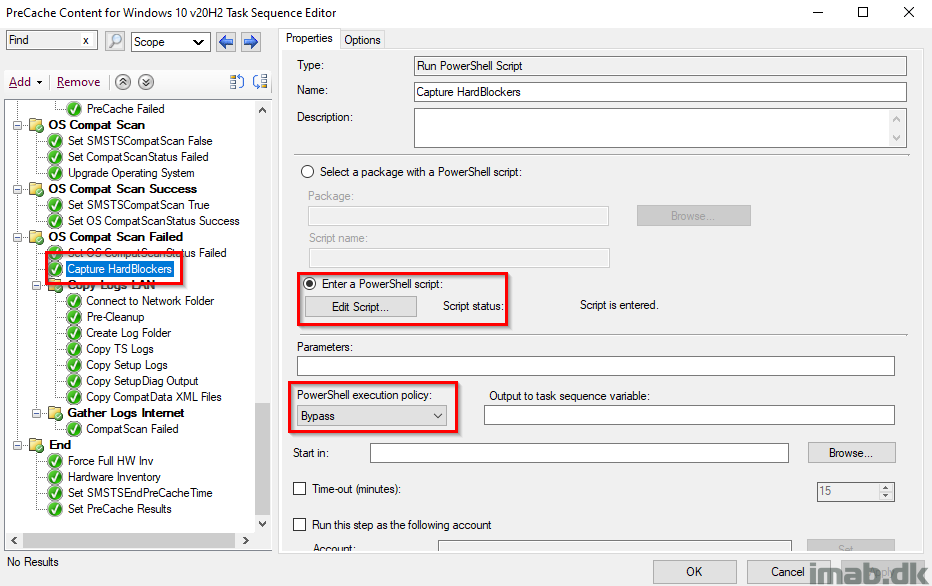
Task: Collapse the Copy Logs LAN group
Action: 36,285
